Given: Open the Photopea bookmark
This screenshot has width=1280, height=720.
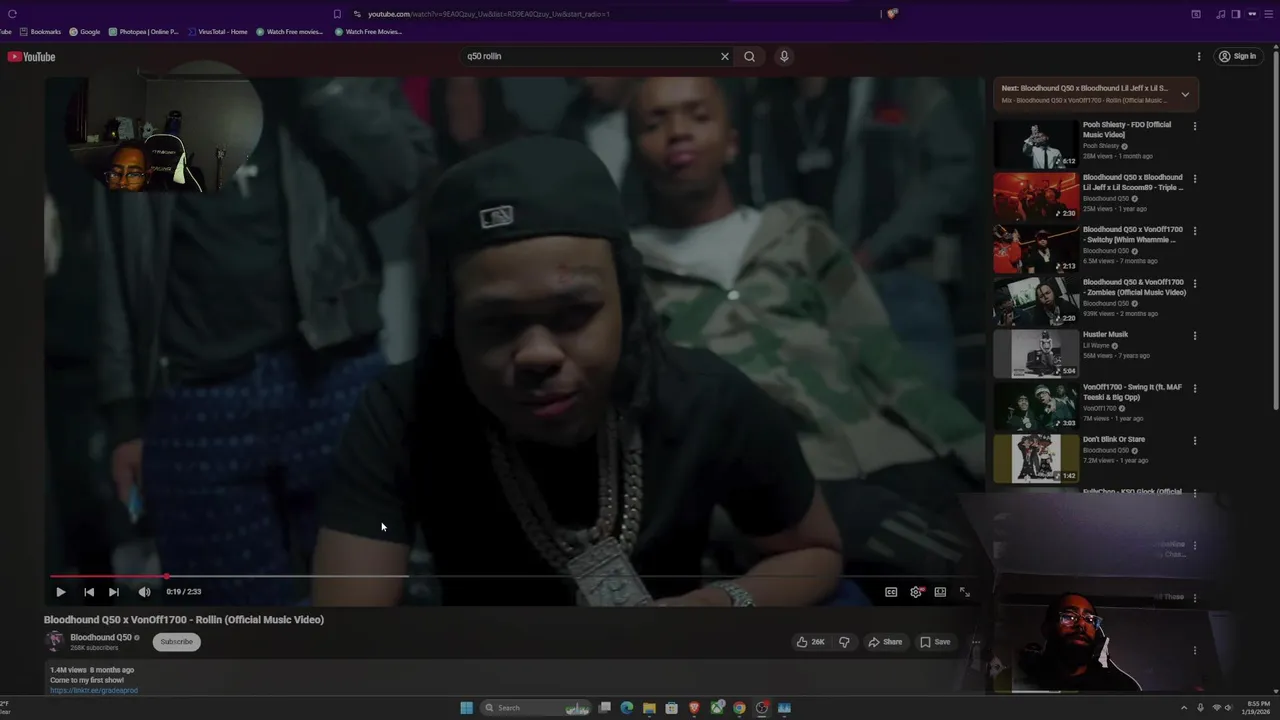Looking at the screenshot, I should (143, 32).
